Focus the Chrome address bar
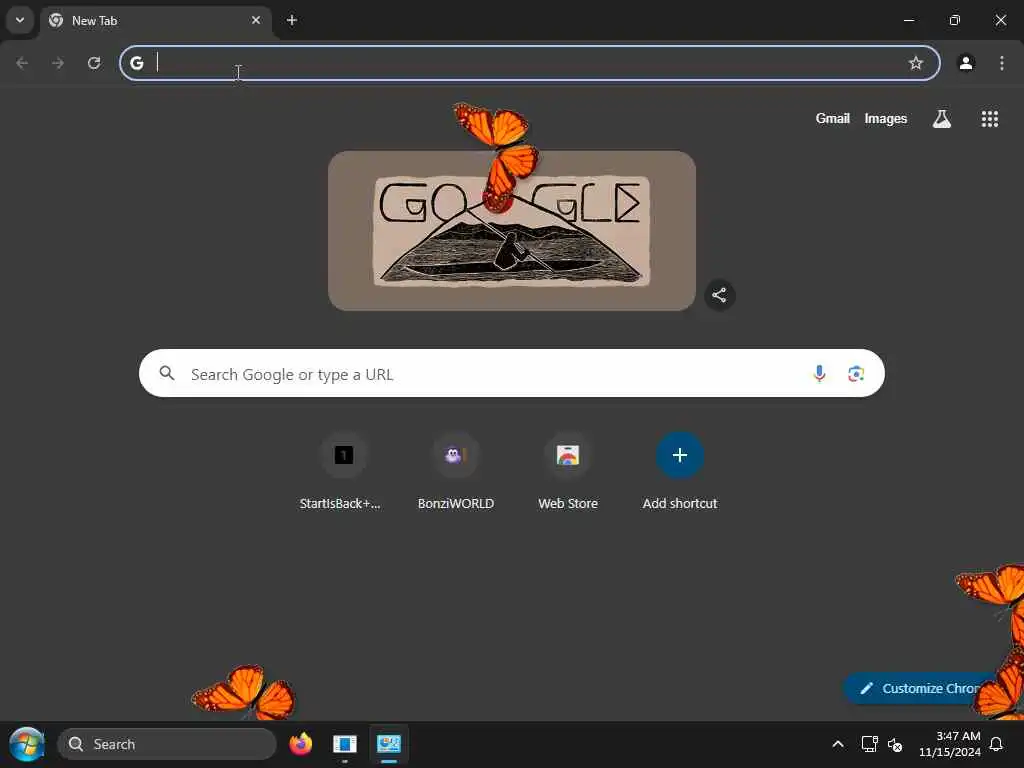This screenshot has height=768, width=1024. (530, 63)
